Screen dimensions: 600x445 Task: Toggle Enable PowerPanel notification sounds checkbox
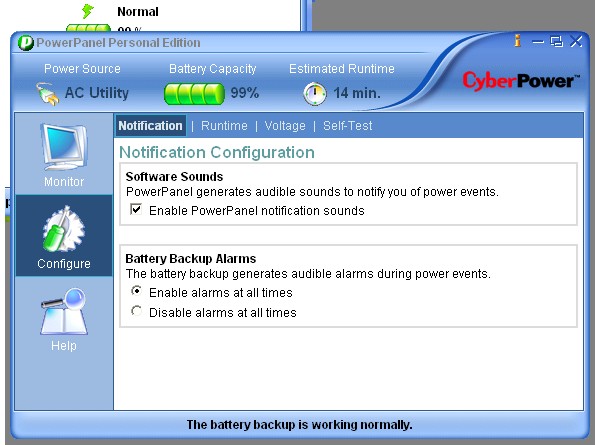[x=136, y=209]
